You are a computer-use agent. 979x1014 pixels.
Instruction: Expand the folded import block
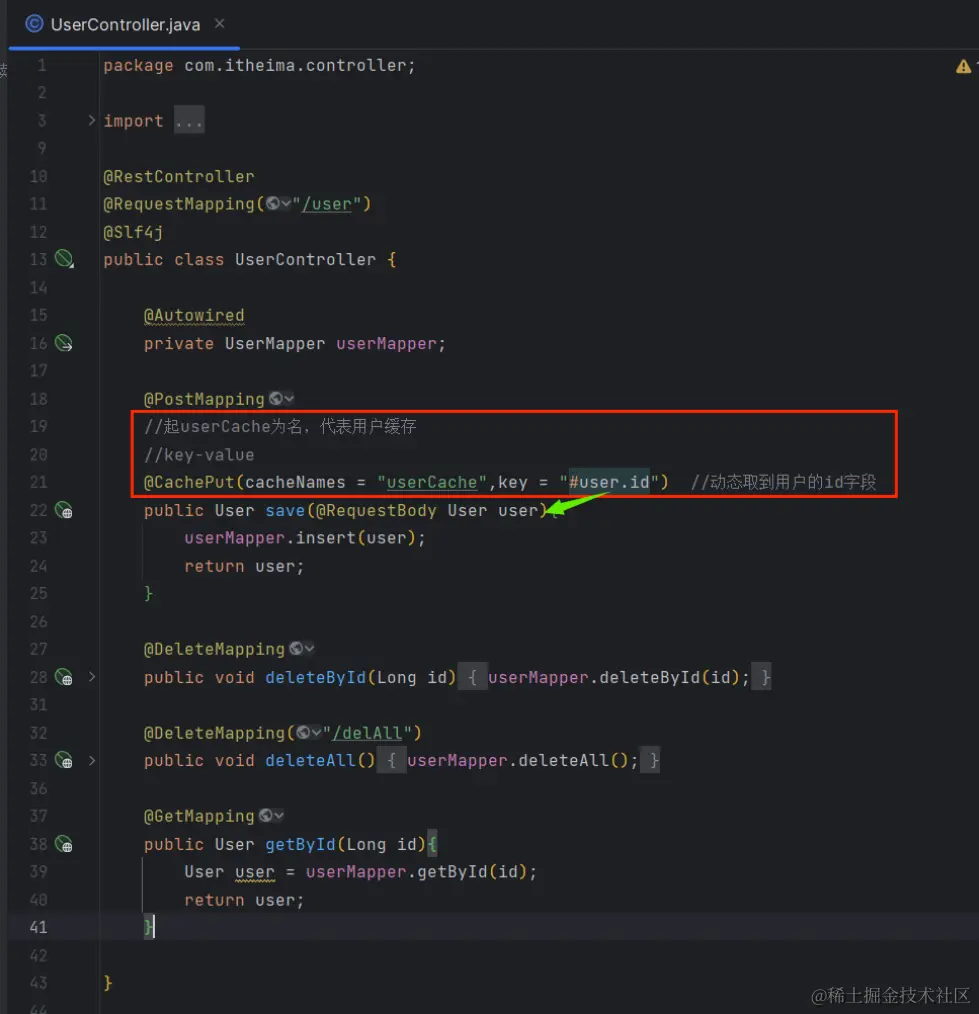pos(91,120)
